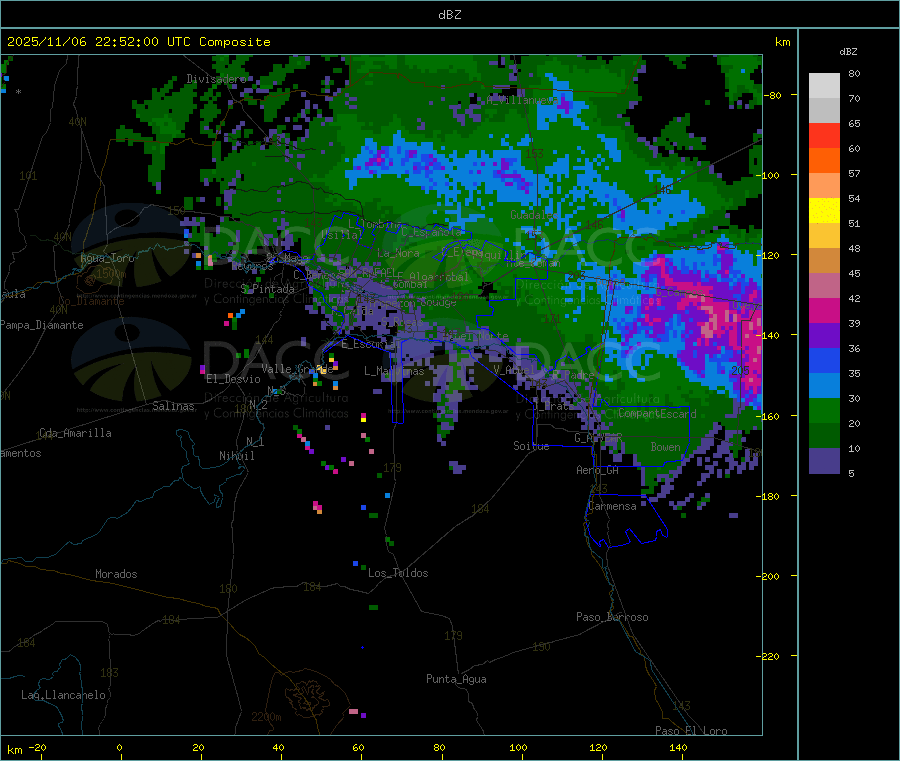Select the magenta 39-42 dBZ legend swatch
The image size is (900, 761).
(x=824, y=310)
